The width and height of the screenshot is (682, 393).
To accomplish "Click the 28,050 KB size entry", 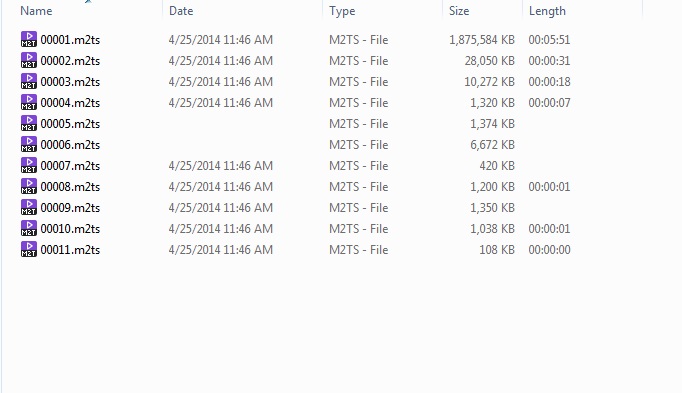I will pos(489,60).
